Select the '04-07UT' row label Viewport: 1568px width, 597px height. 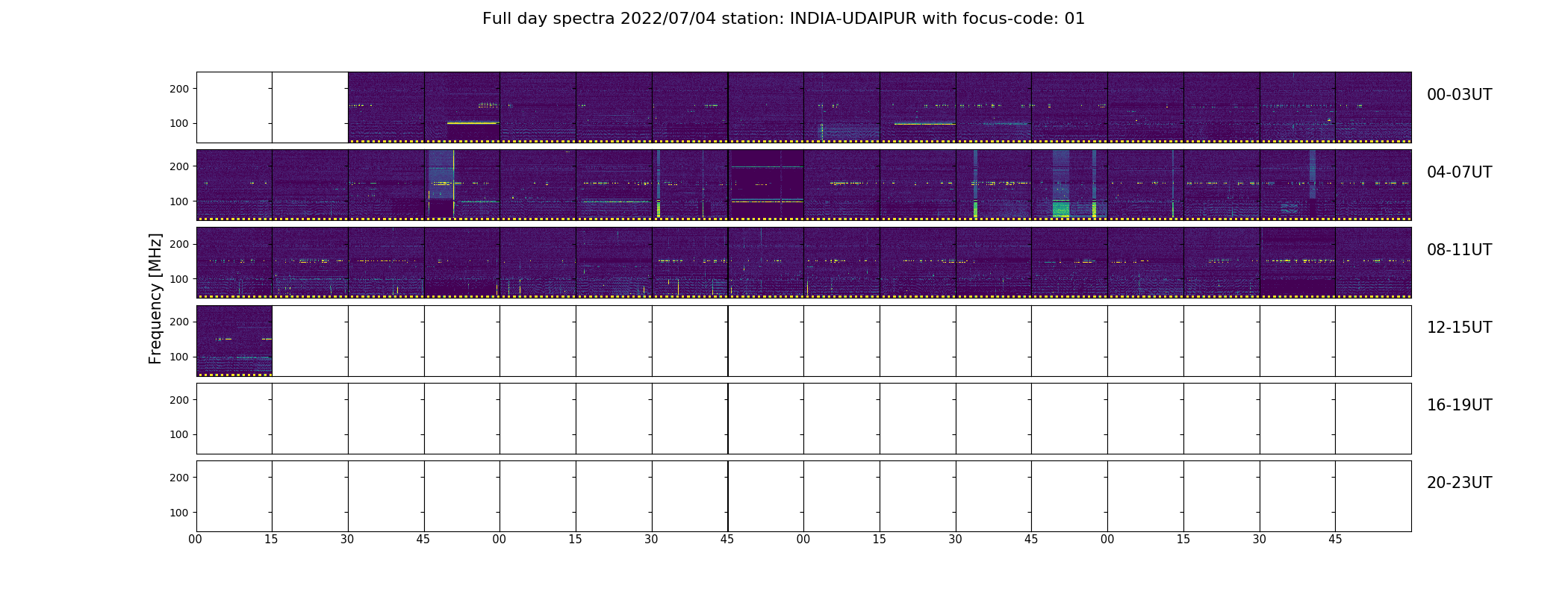coord(1459,172)
